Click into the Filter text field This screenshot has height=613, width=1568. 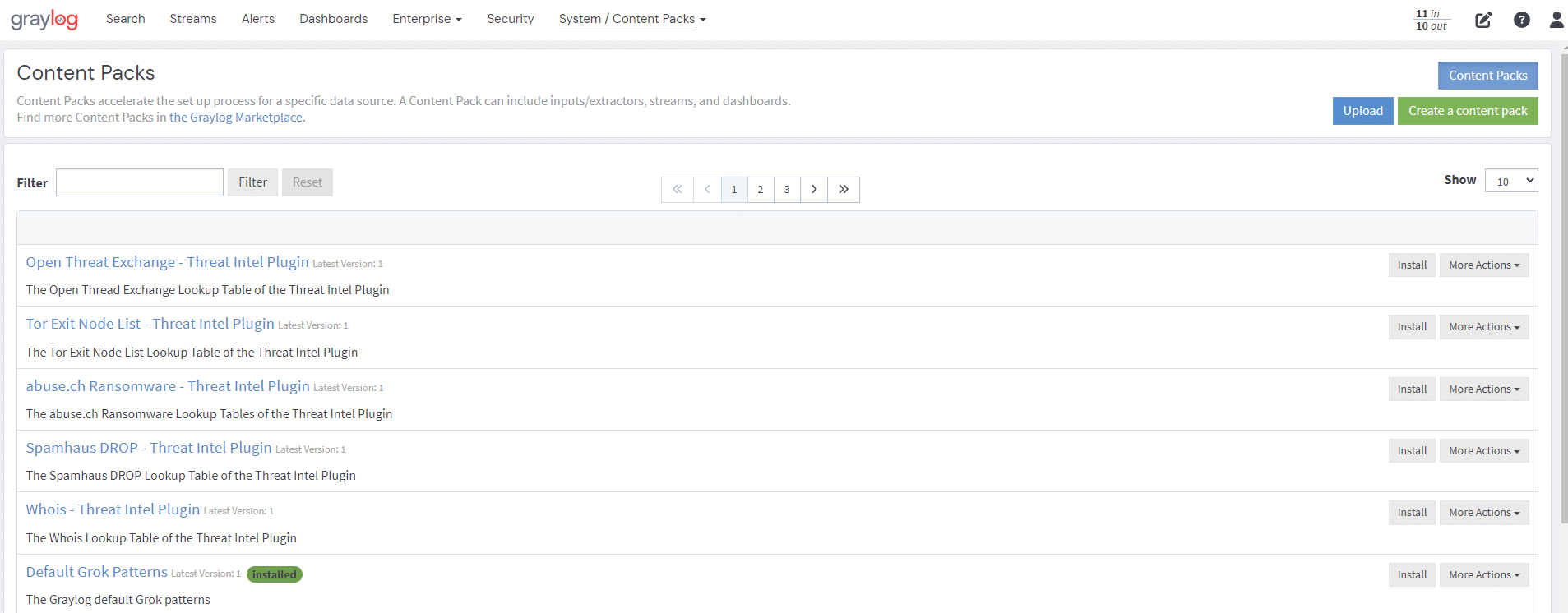pyautogui.click(x=140, y=182)
